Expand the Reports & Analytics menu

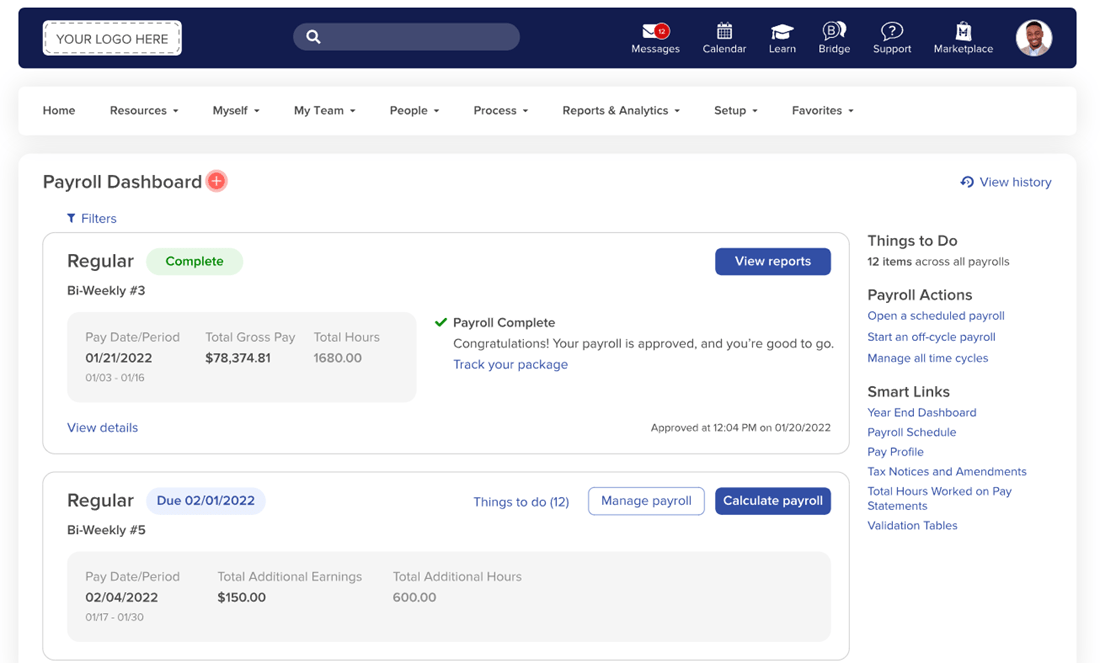pos(620,110)
